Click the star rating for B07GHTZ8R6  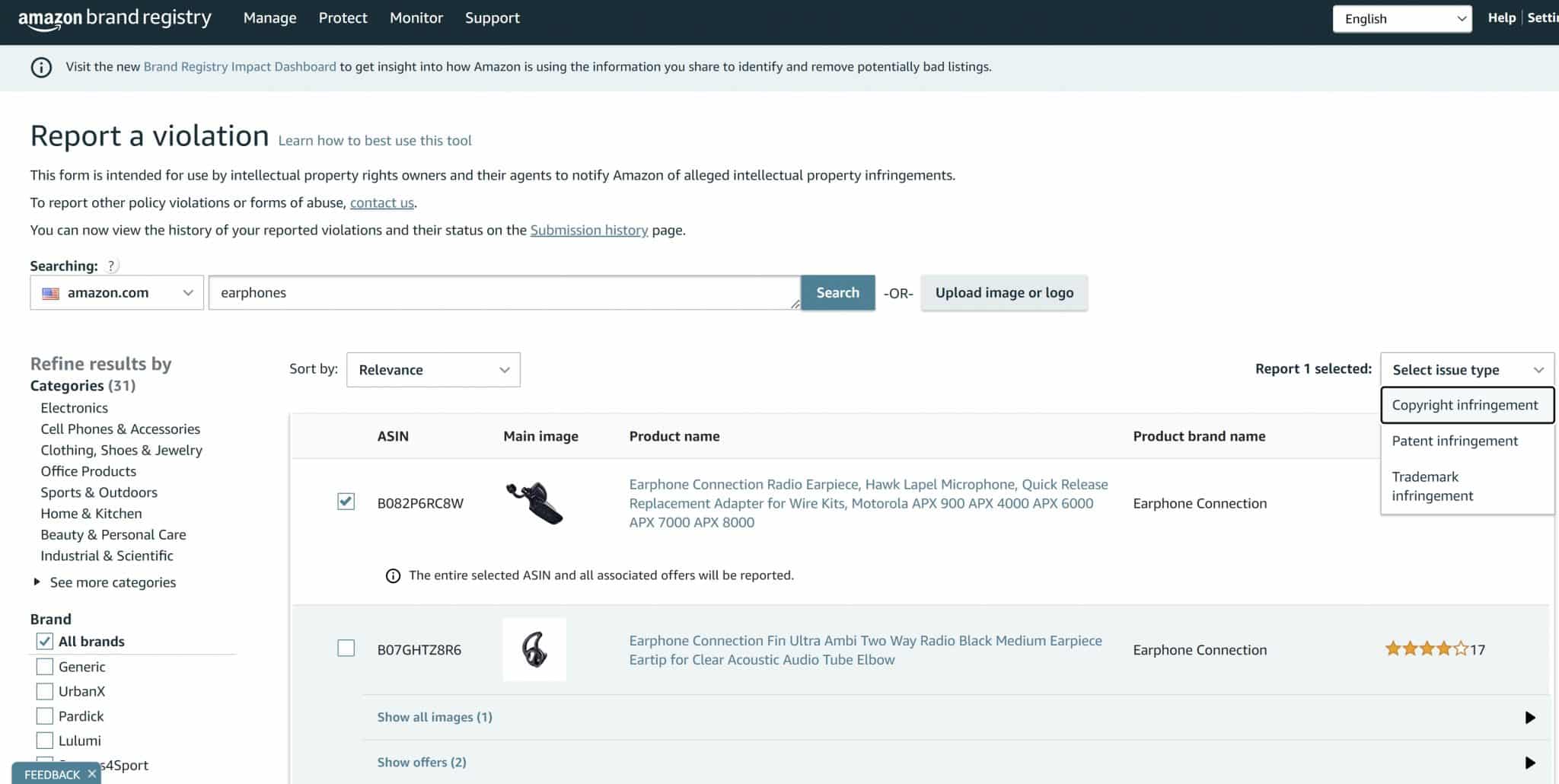coord(1427,649)
